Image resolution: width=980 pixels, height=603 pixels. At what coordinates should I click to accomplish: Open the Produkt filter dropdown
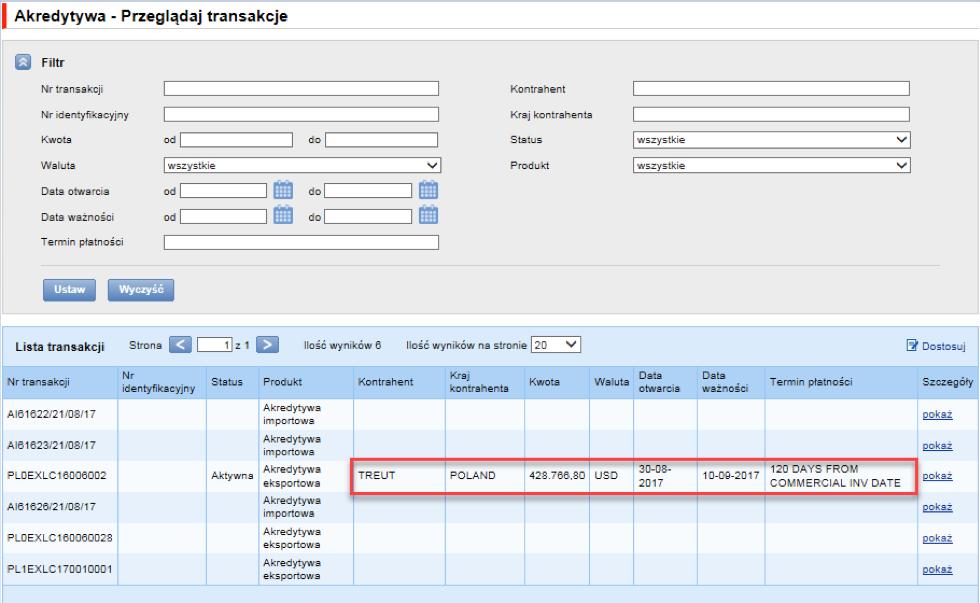[771, 166]
